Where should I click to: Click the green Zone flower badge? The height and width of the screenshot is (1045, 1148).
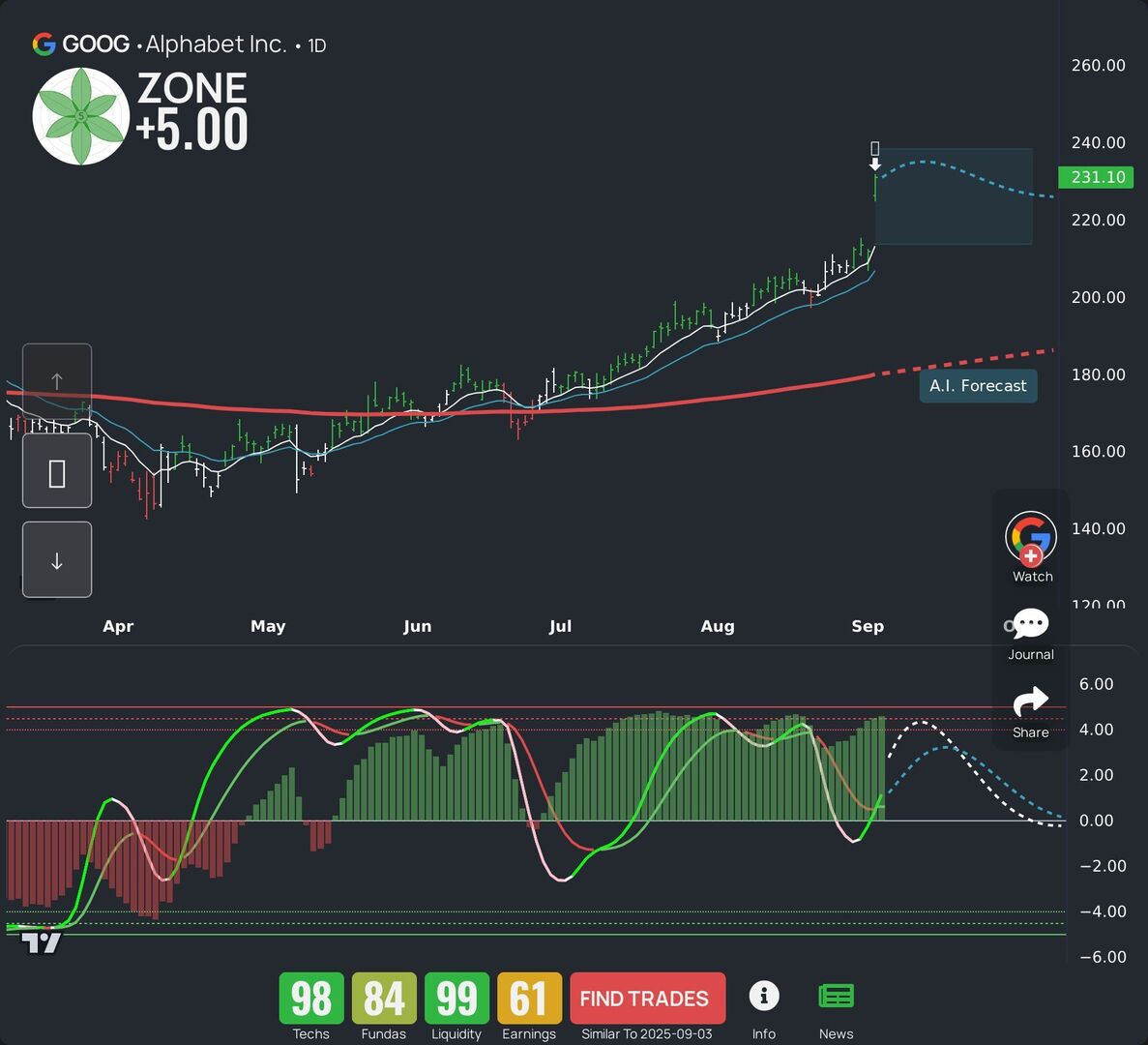click(x=80, y=116)
